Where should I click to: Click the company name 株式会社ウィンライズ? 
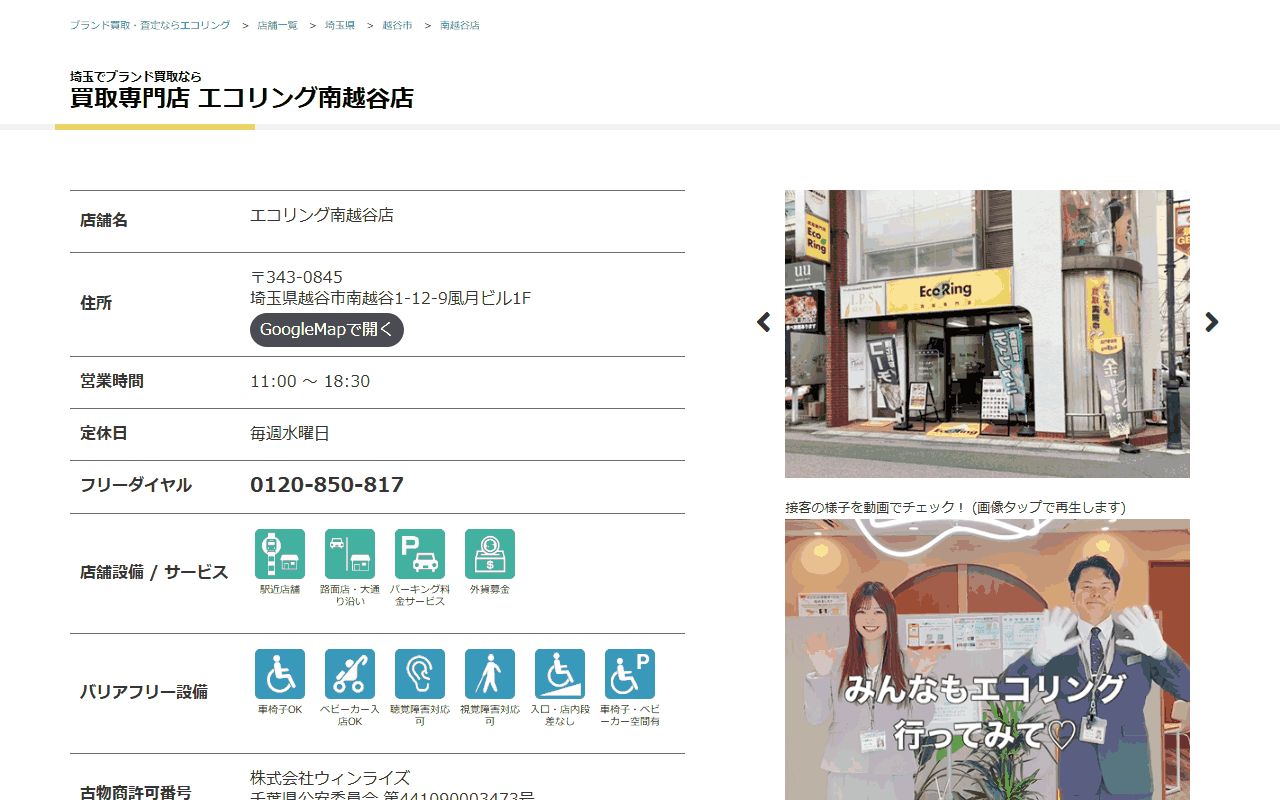pos(330,778)
